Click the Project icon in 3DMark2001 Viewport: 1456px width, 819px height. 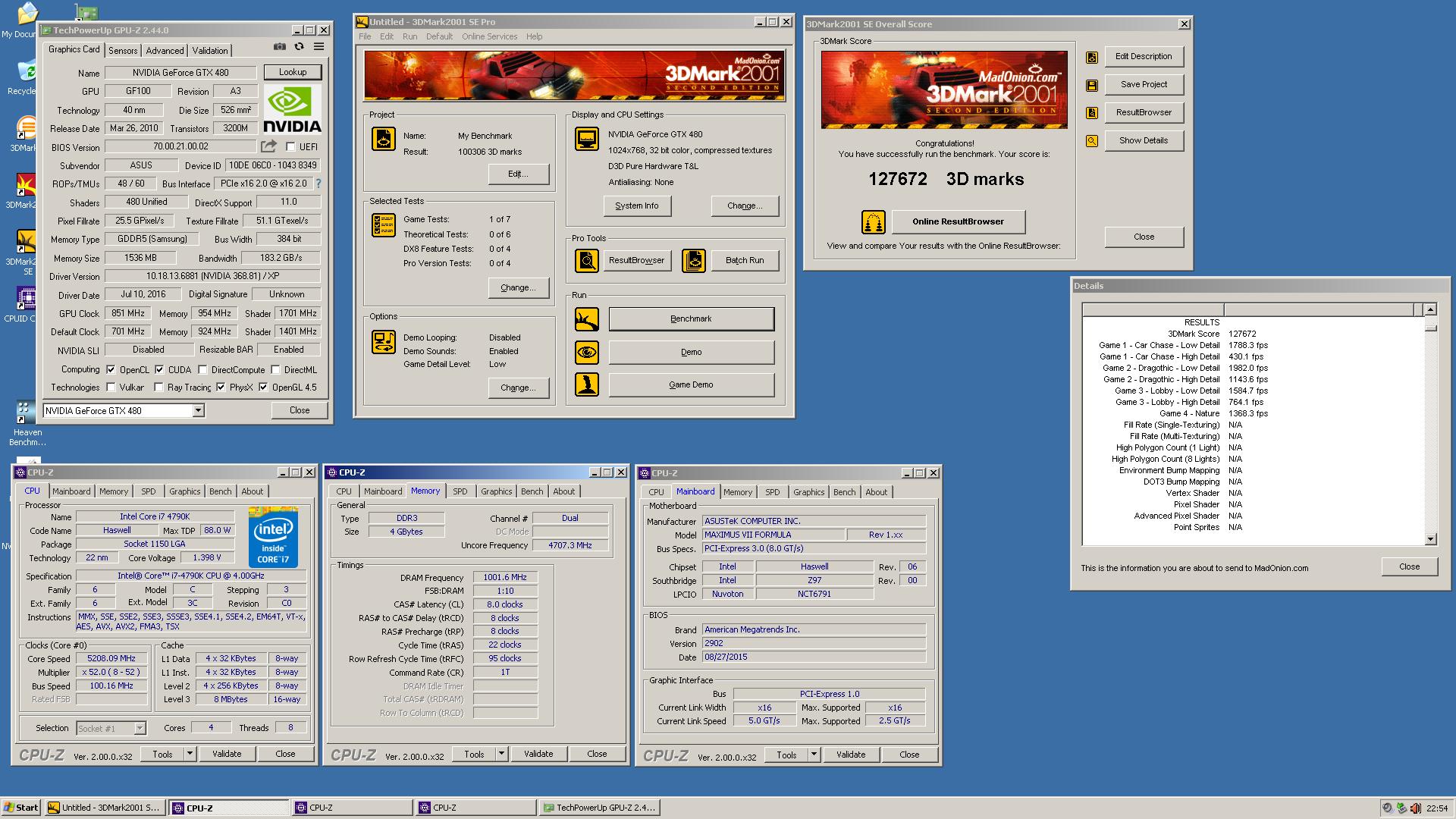384,139
